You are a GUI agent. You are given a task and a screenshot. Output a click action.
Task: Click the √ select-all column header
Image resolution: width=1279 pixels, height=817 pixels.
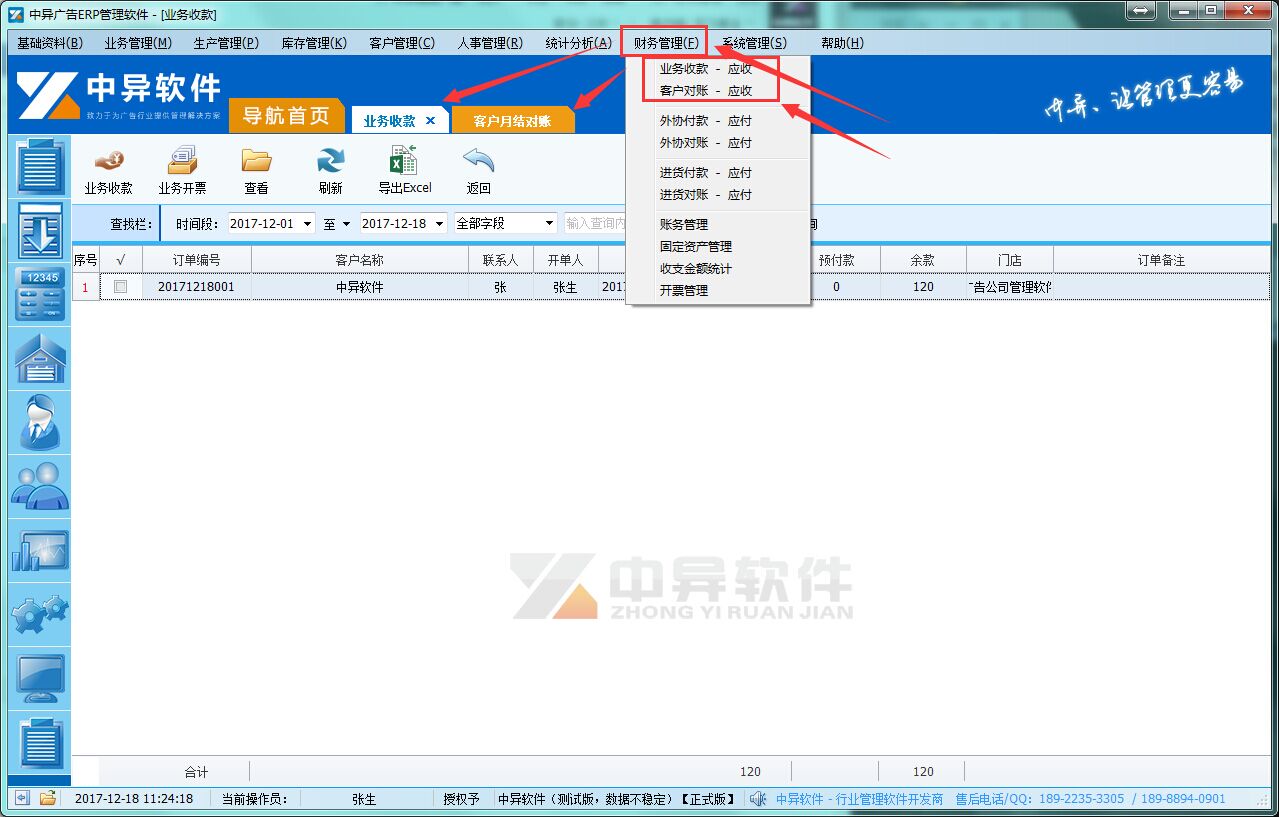[121, 260]
